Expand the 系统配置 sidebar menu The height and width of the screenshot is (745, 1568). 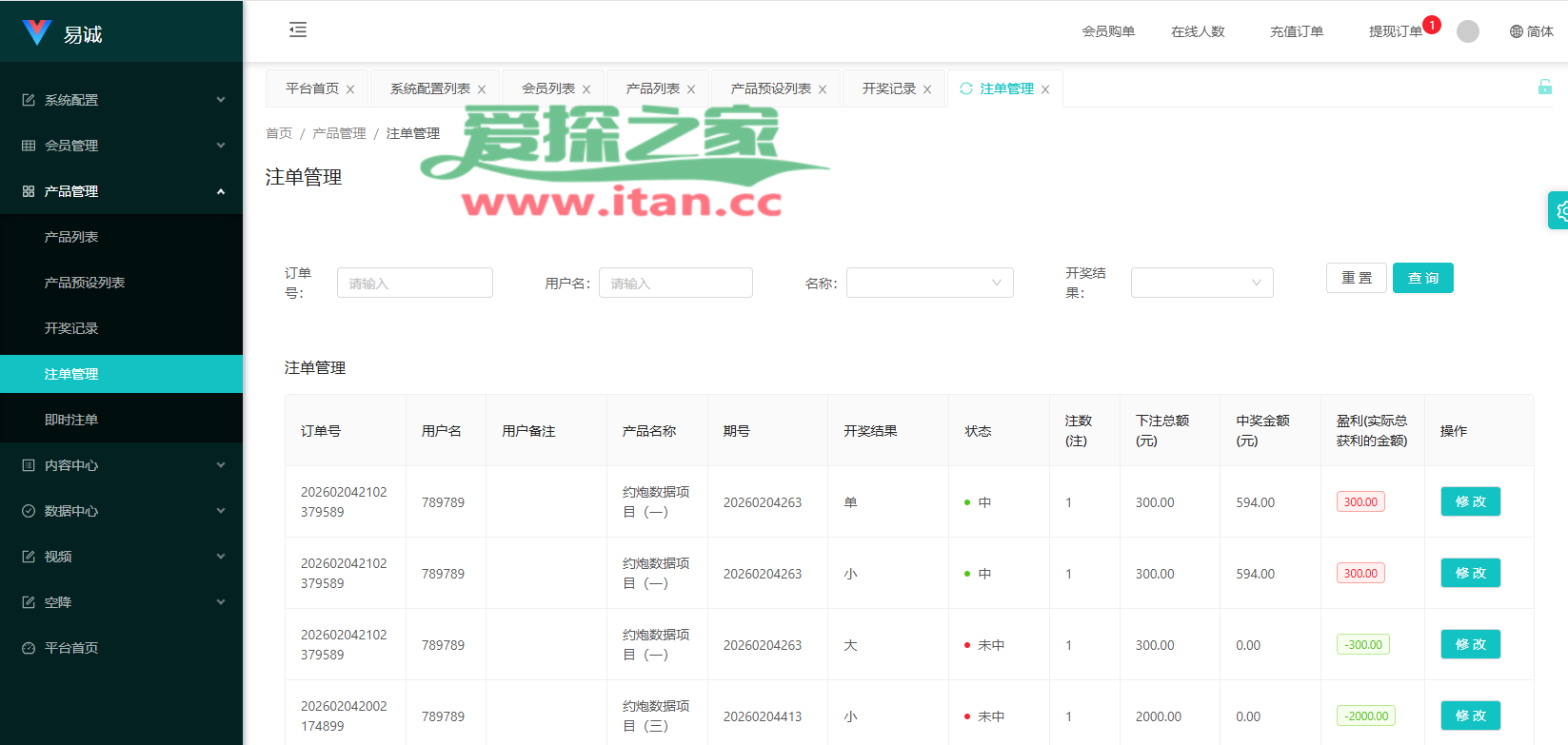point(121,100)
